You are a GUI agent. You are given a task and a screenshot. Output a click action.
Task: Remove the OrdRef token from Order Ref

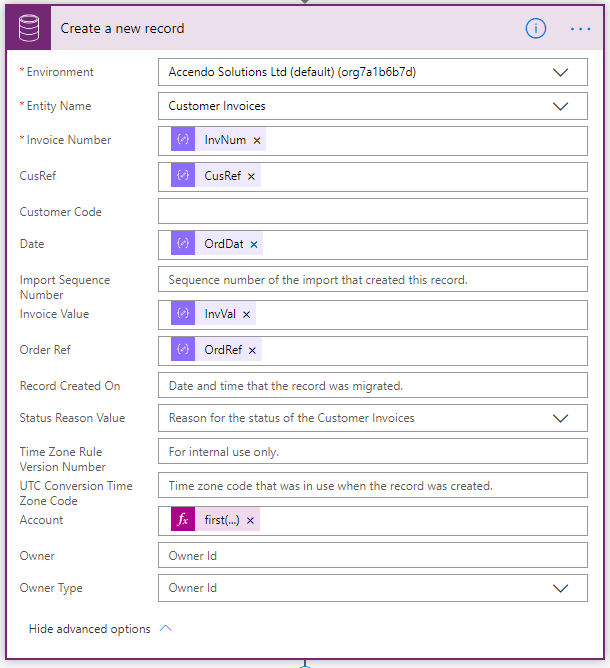pyautogui.click(x=252, y=351)
